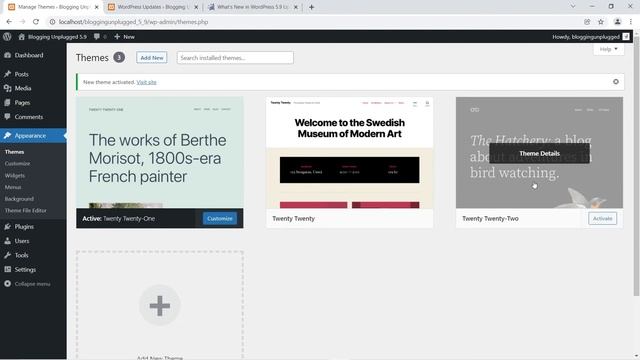Open the comments bubble in admin bar

point(100,37)
